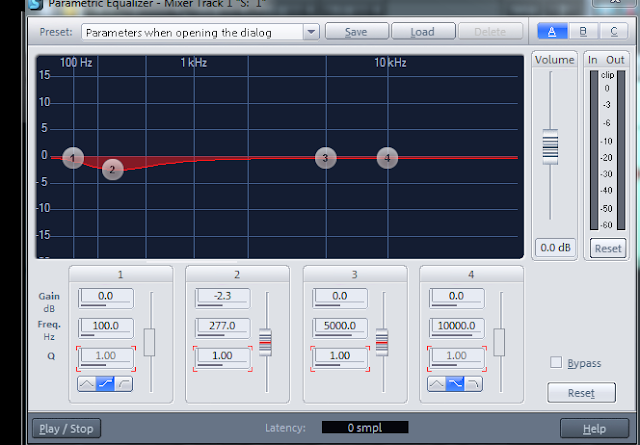640x445 pixels.
Task: Switch to setting C
Action: pos(613,31)
